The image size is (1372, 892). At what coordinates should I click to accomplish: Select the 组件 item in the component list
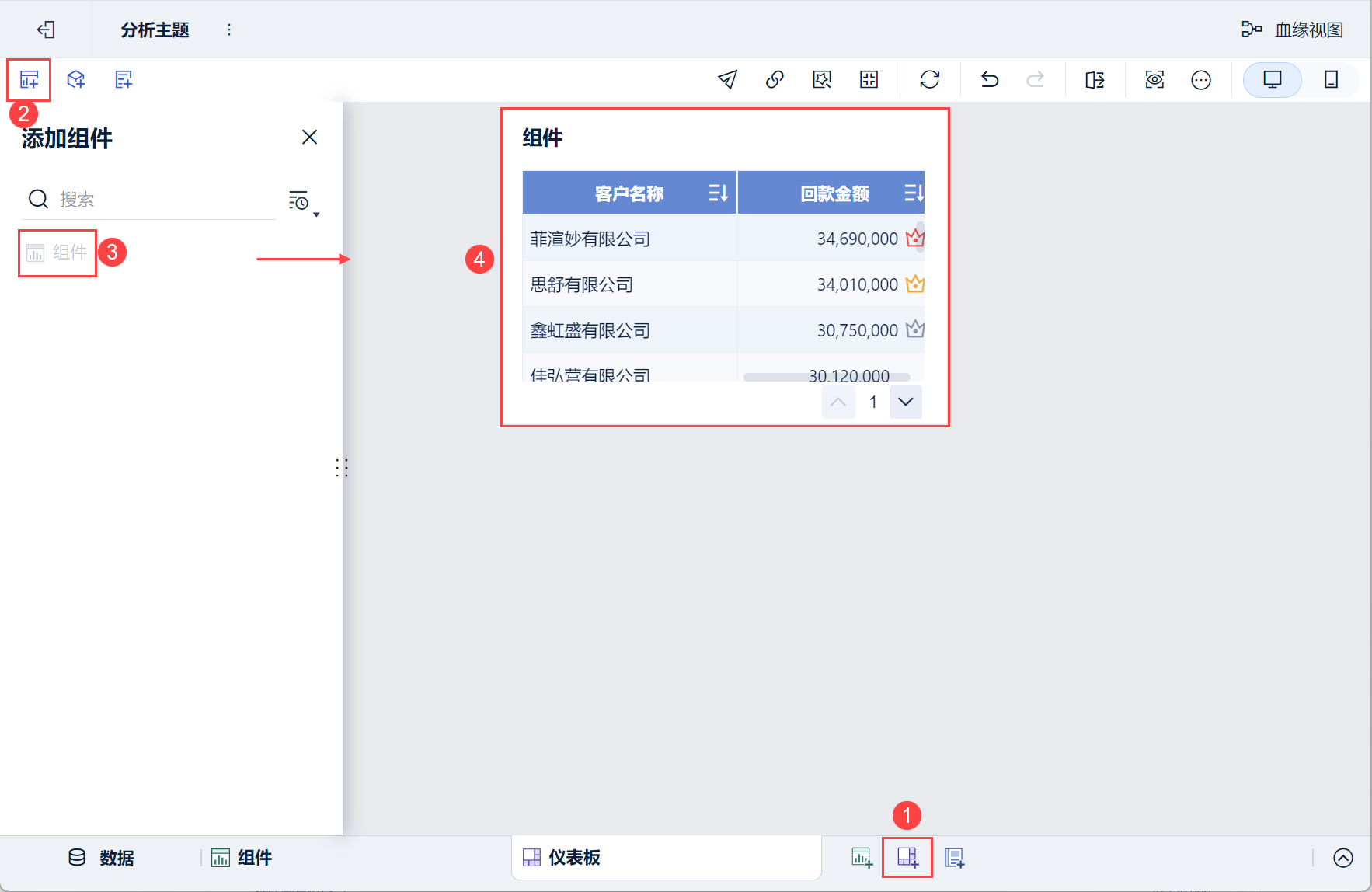[x=57, y=253]
